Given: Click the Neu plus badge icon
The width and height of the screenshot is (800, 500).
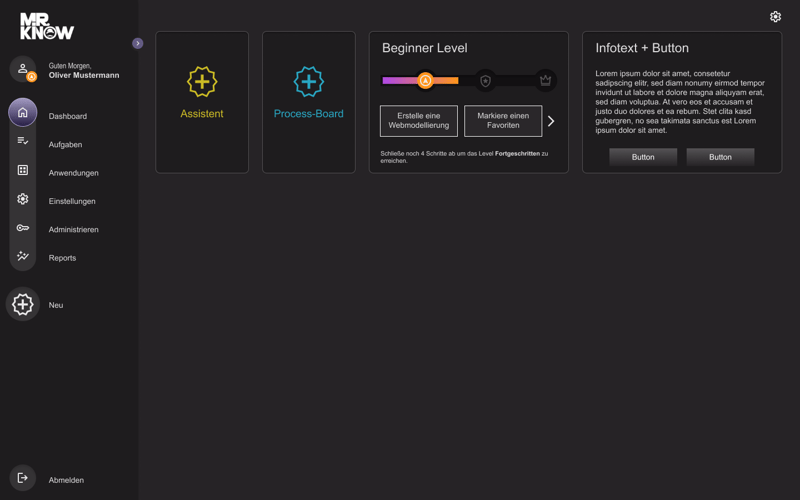Looking at the screenshot, I should pos(22,305).
